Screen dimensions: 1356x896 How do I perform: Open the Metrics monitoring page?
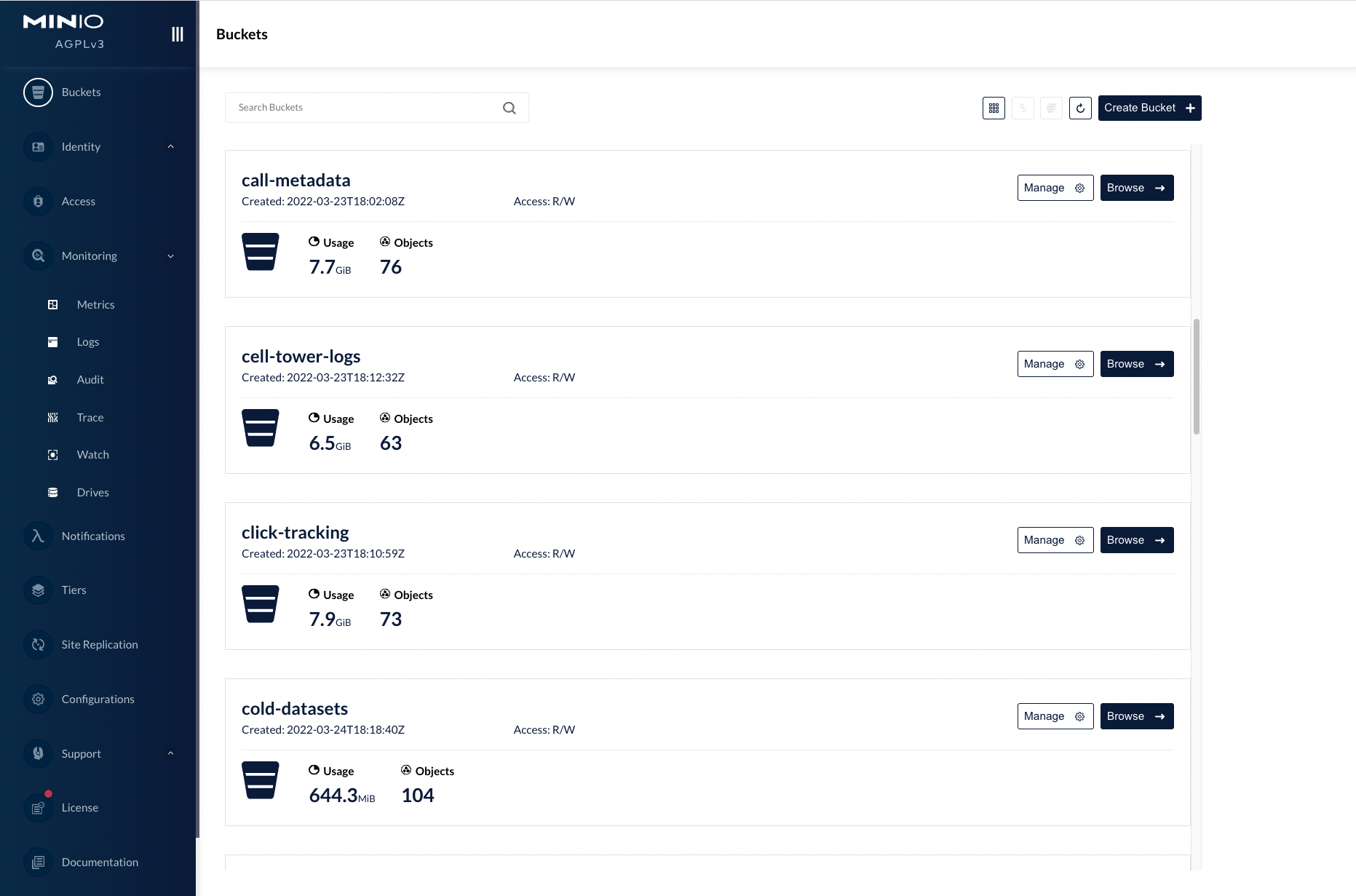pos(95,304)
